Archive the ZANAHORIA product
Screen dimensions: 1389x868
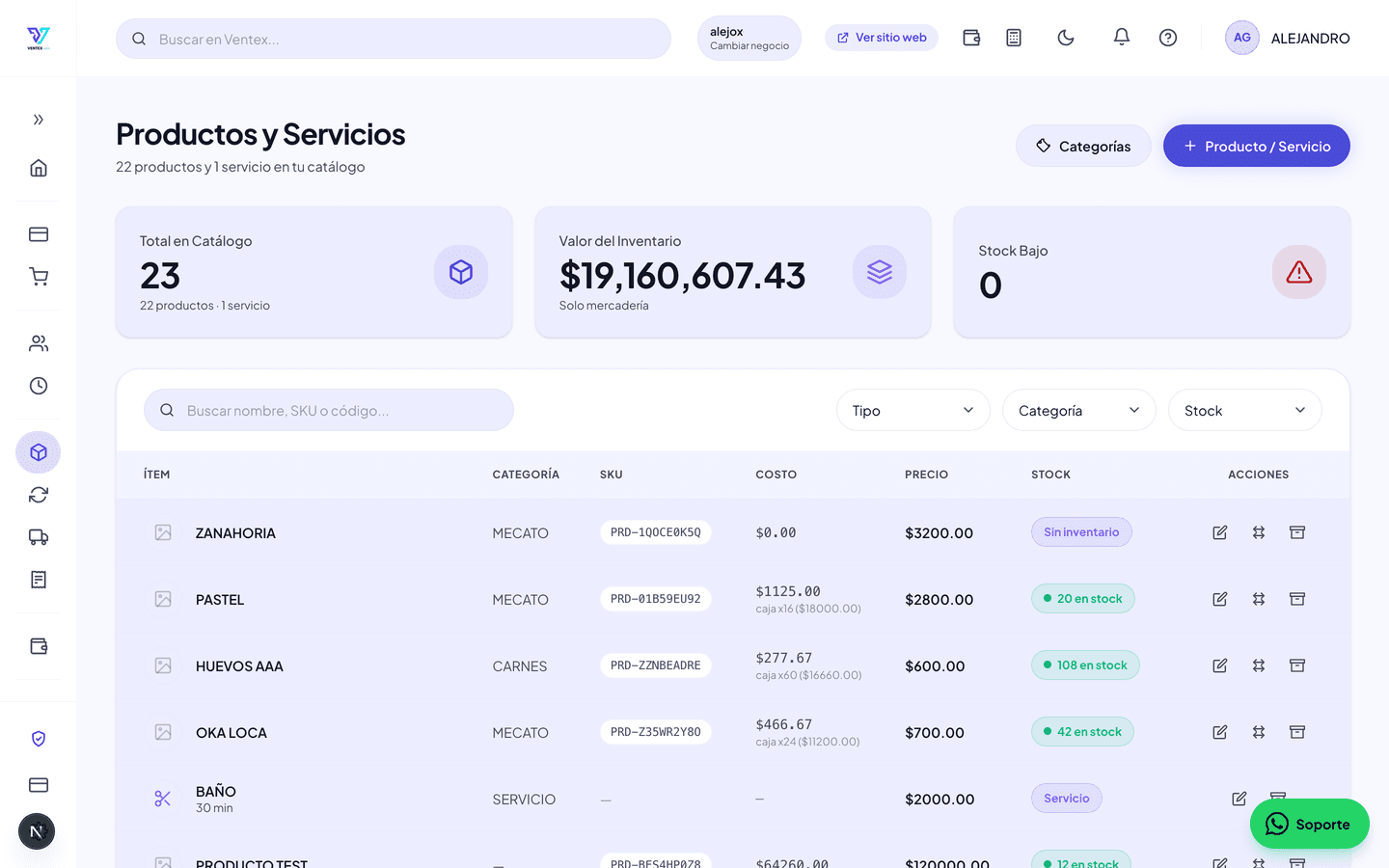tap(1297, 532)
